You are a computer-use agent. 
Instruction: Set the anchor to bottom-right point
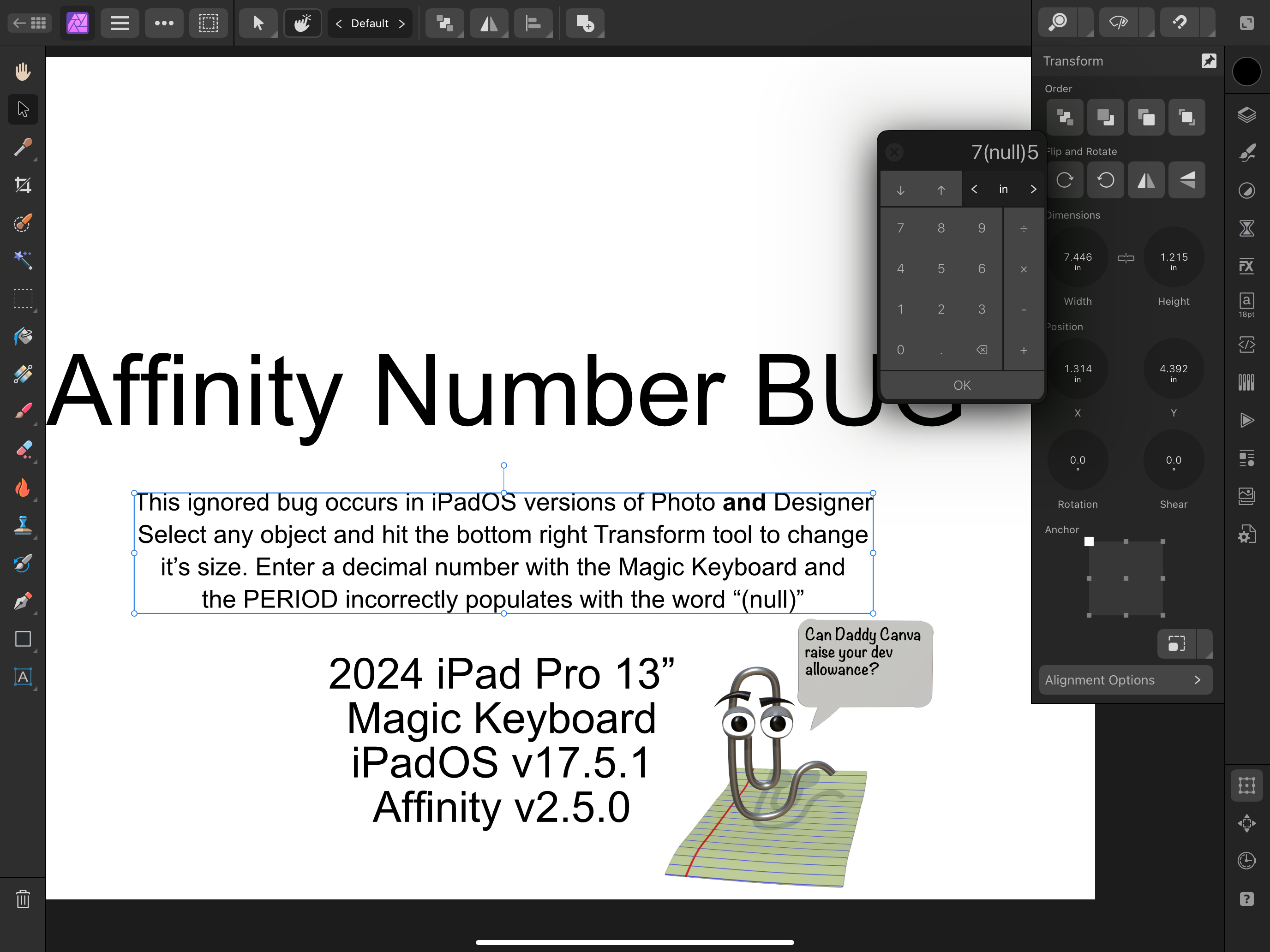click(x=1162, y=615)
